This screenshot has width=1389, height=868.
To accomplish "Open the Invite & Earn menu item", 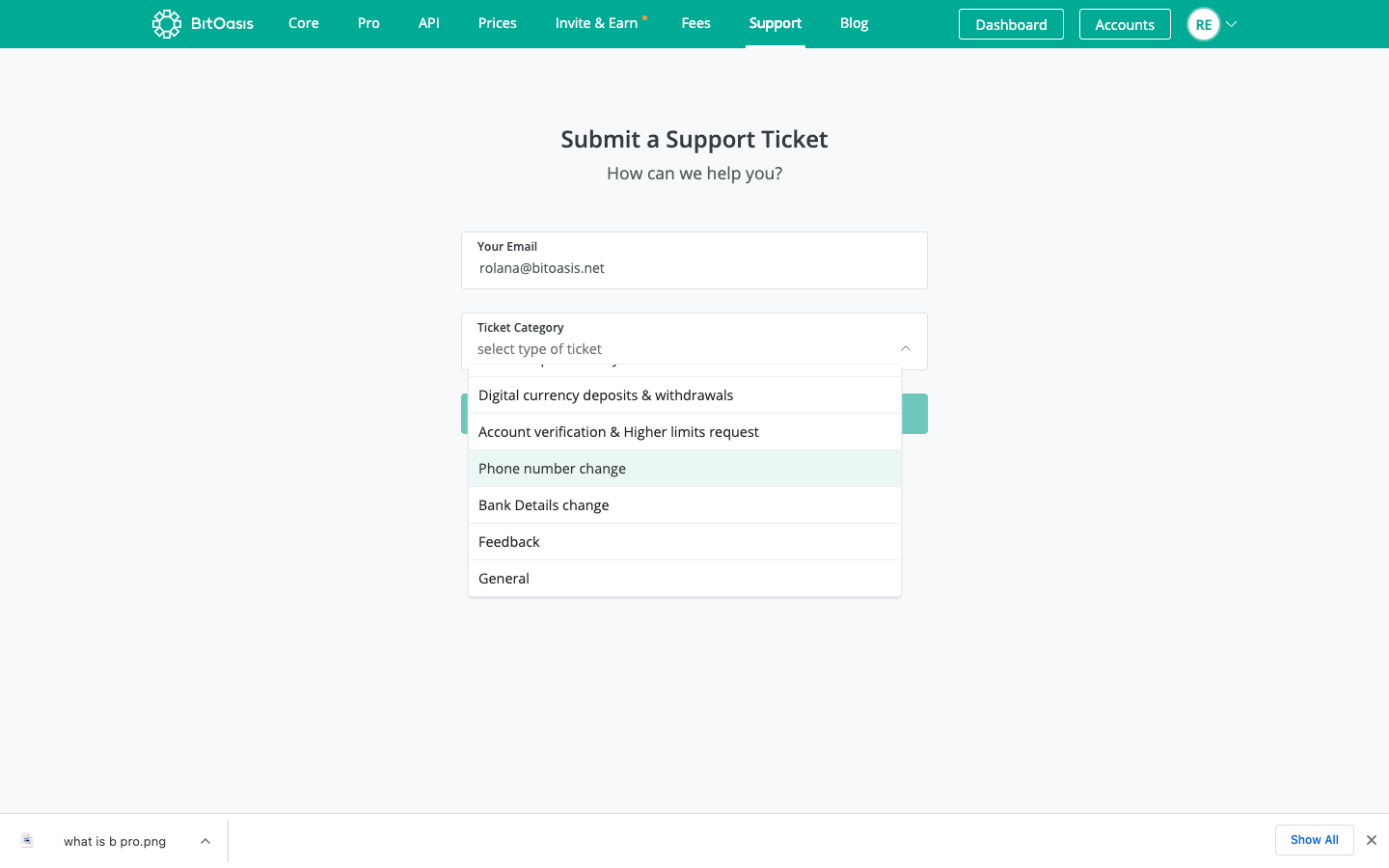I will click(597, 23).
